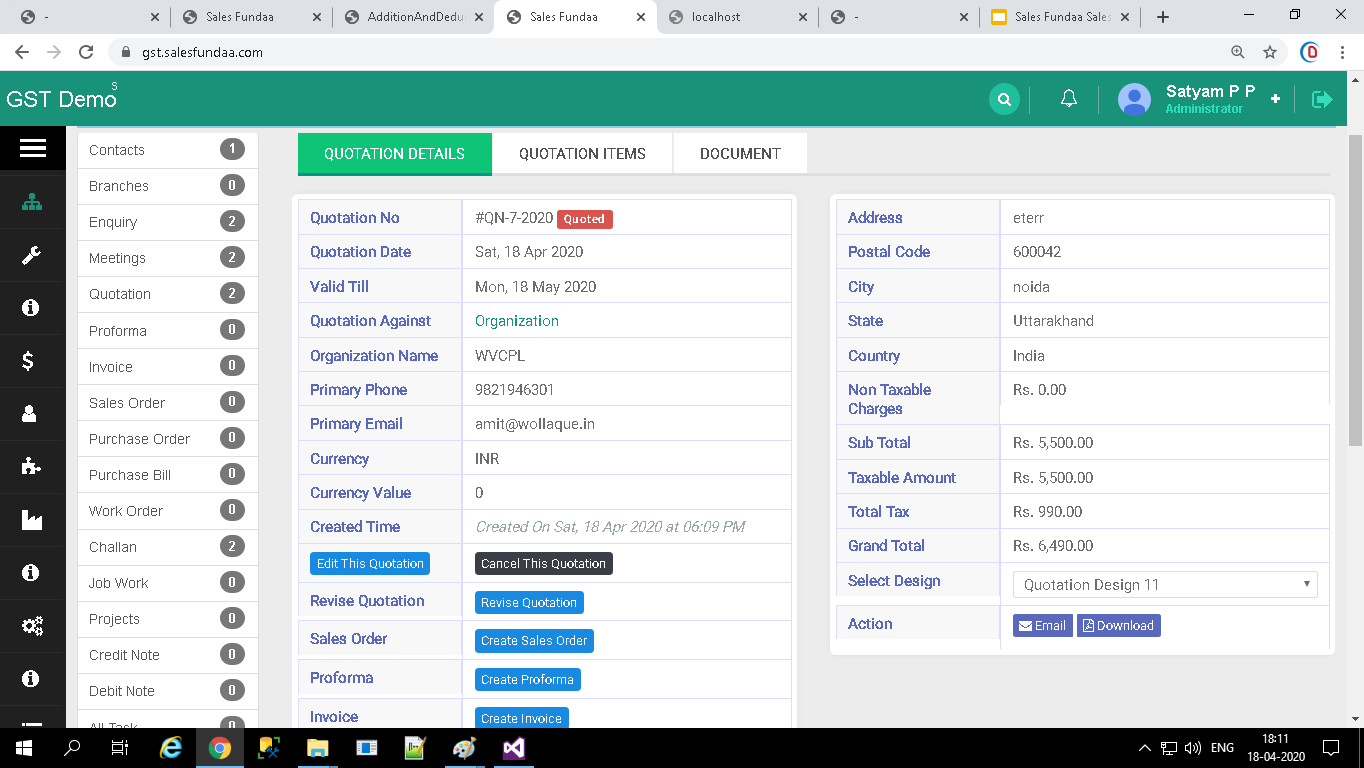Open the hamburger menu in the sidebar
The image size is (1364, 768).
pyautogui.click(x=32, y=148)
